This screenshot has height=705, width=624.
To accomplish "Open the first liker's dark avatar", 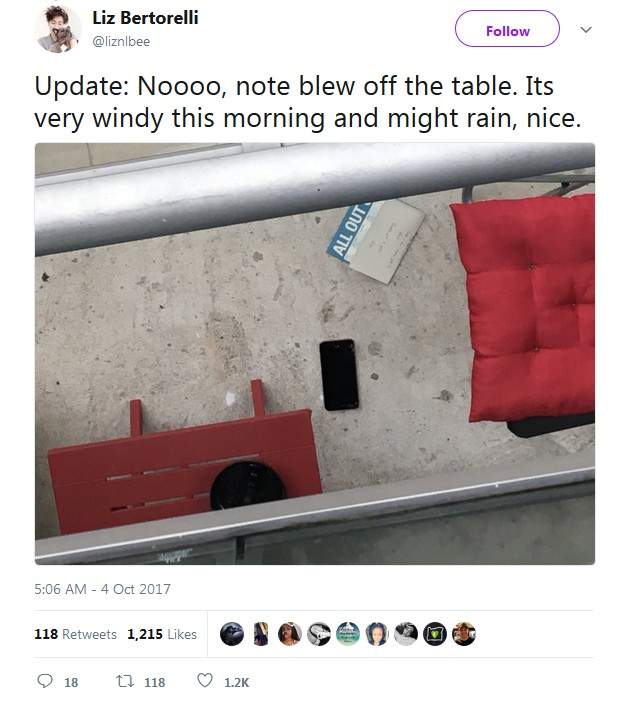I will click(x=232, y=634).
